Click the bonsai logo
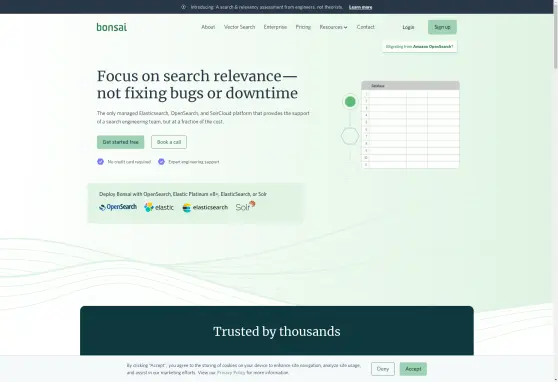This screenshot has height=382, width=558. (112, 27)
